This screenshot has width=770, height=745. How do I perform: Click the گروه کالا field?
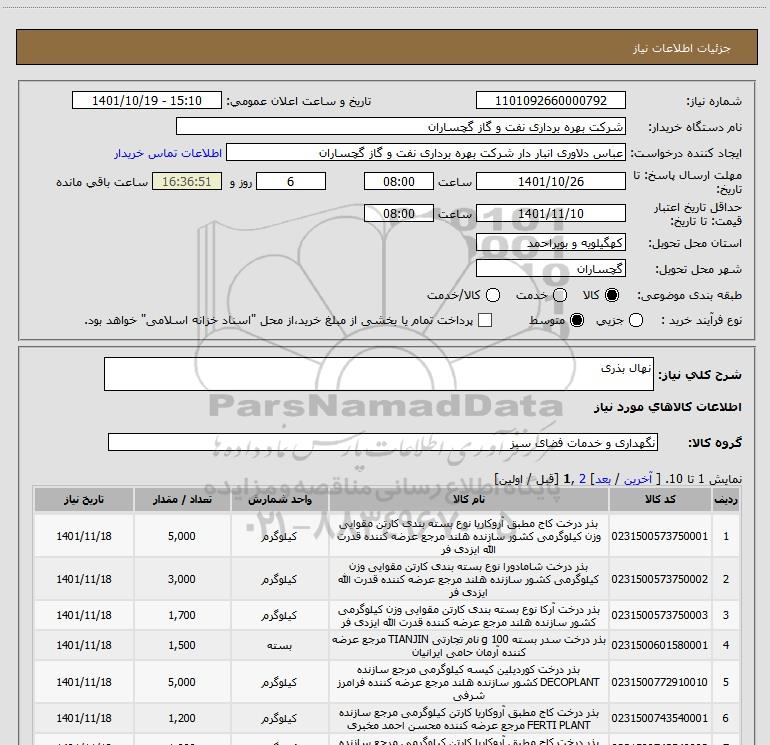[383, 442]
